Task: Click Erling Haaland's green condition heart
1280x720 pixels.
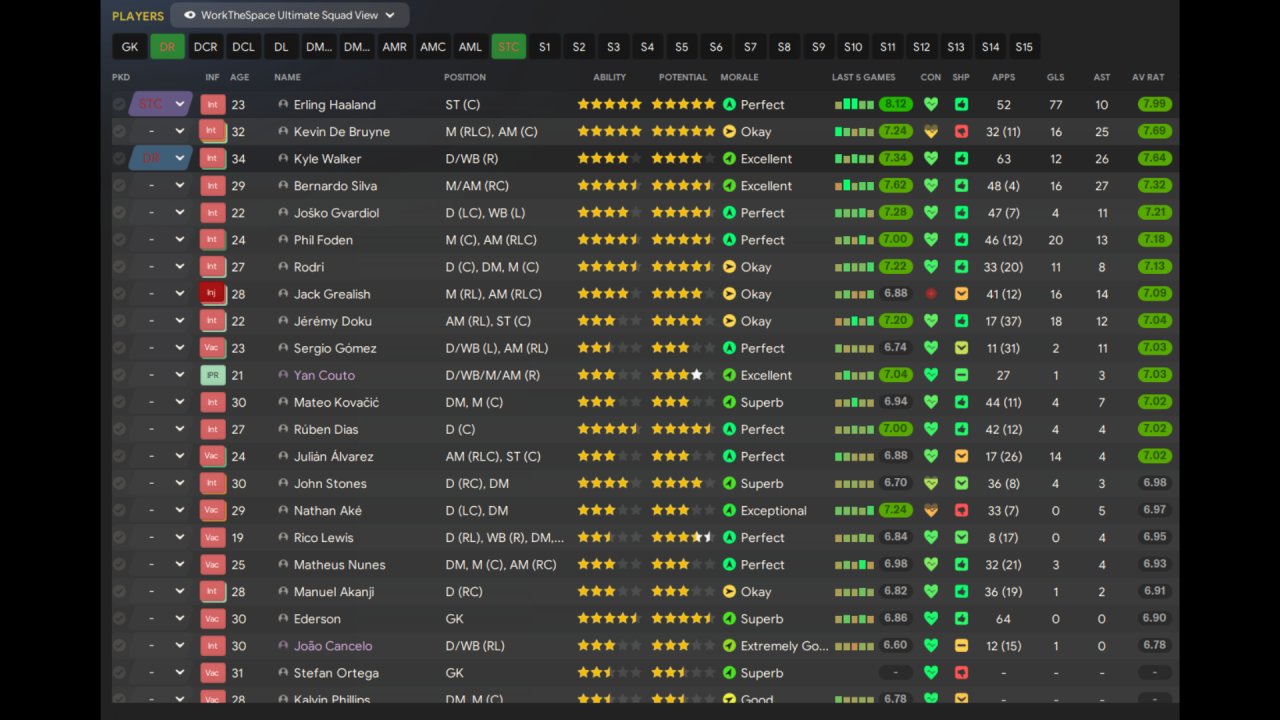Action: 931,104
